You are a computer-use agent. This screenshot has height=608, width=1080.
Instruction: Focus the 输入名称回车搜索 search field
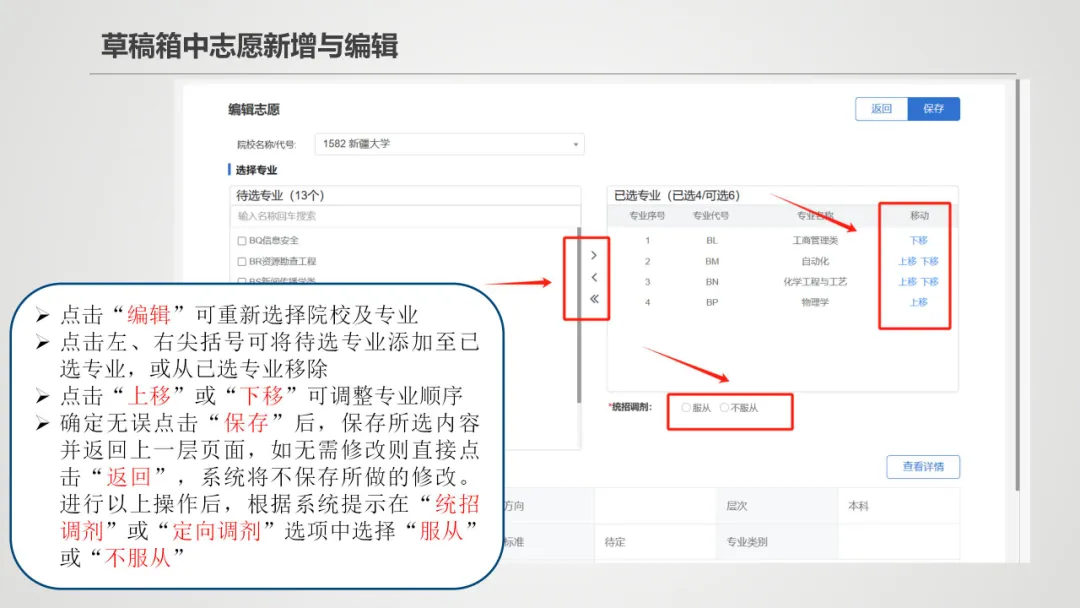(404, 216)
